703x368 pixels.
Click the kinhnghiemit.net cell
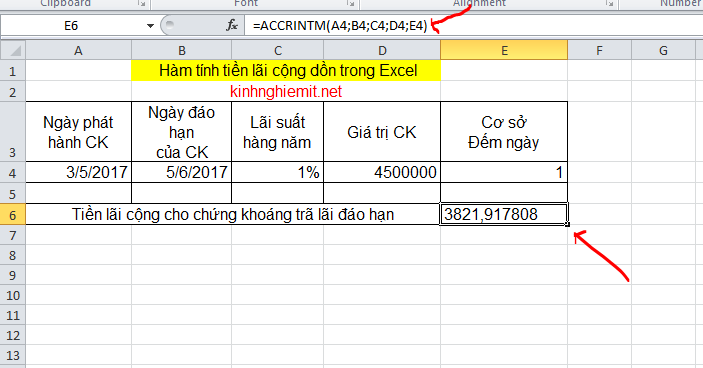286,92
